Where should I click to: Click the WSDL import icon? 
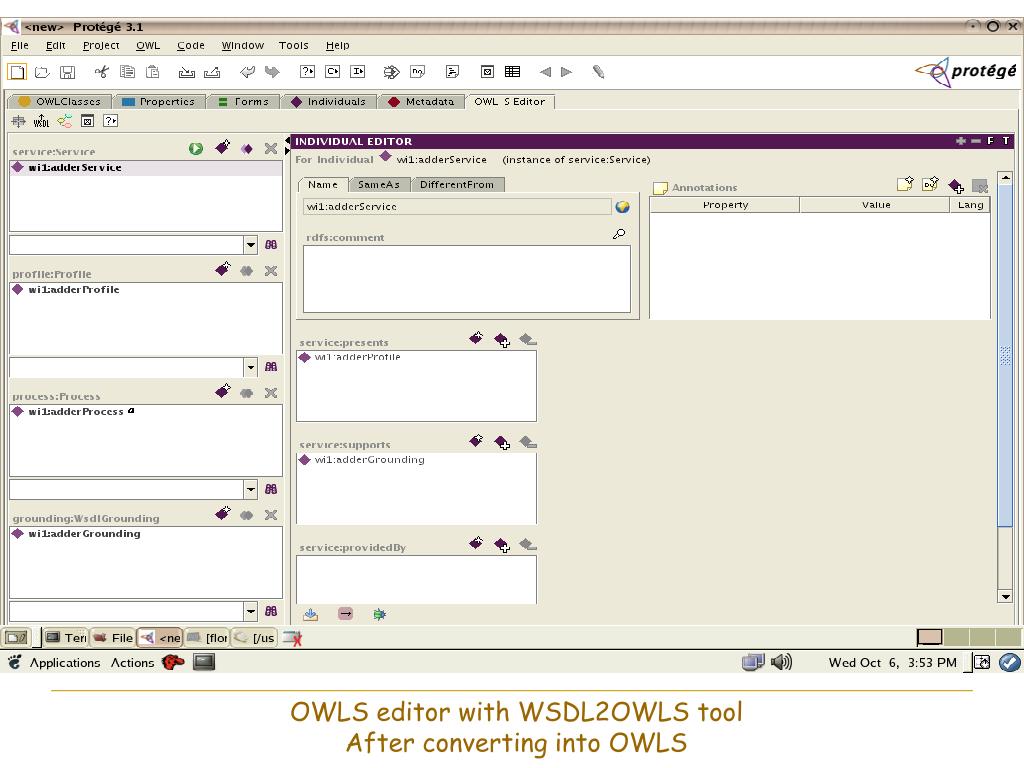click(41, 121)
